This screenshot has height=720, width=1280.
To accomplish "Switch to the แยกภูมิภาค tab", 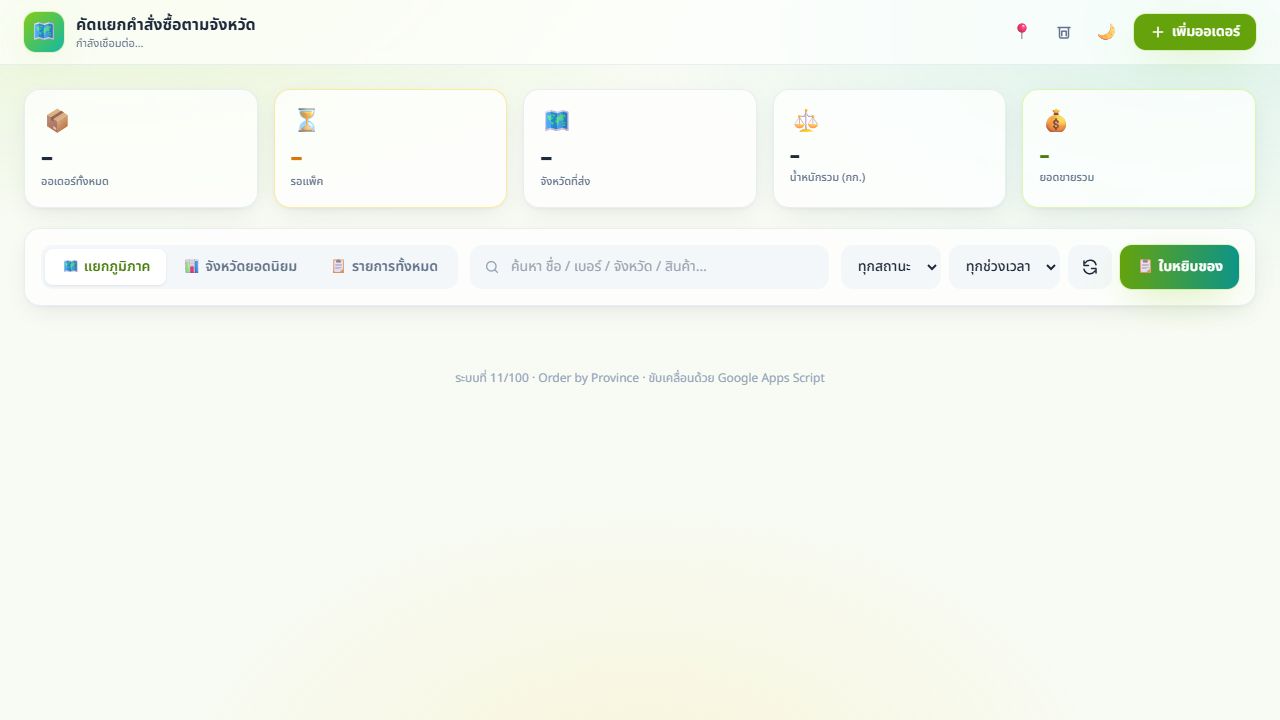I will 106,267.
